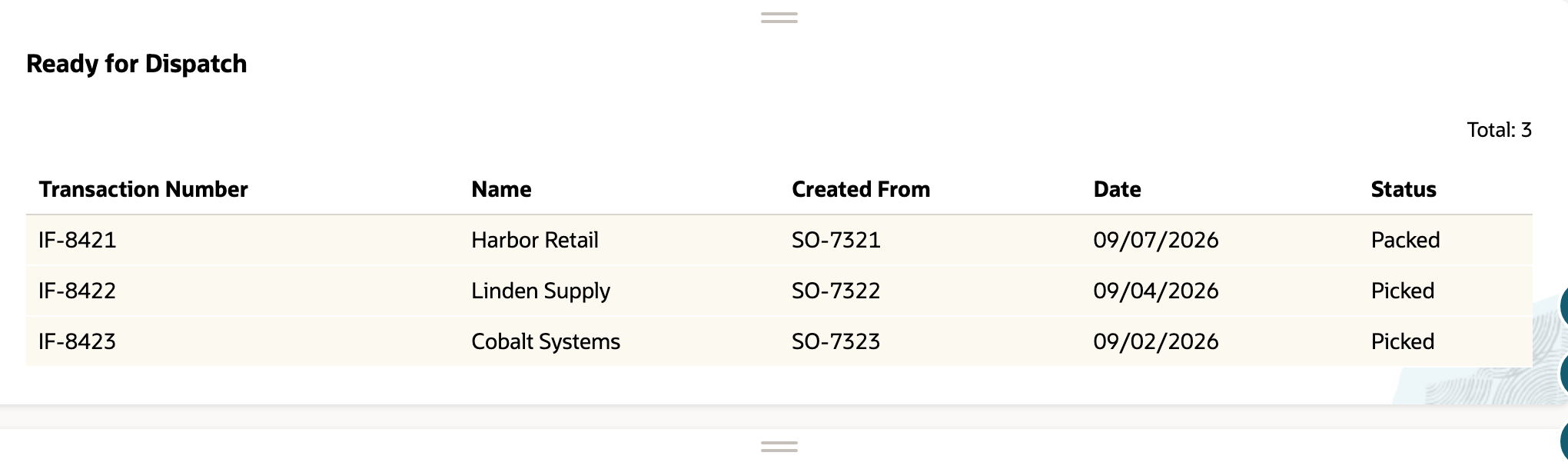This screenshot has width=1568, height=469.
Task: Open sales order SO-7323
Action: [x=836, y=341]
